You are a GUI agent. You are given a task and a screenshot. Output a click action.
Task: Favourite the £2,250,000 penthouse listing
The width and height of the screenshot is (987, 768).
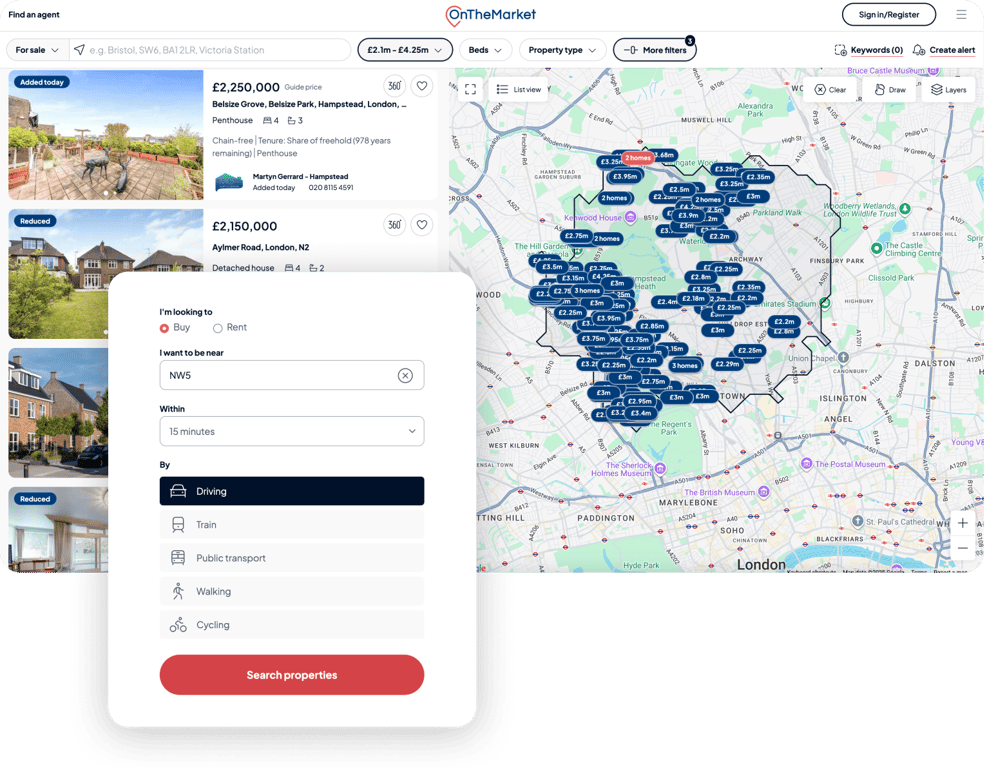421,86
